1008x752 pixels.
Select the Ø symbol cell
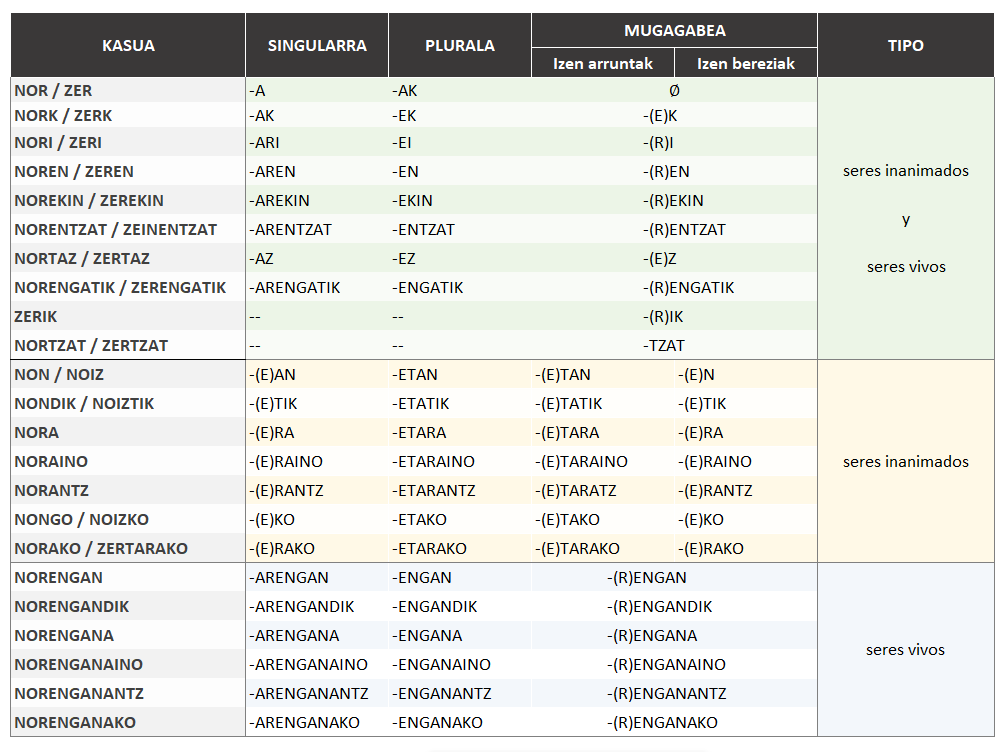674,90
